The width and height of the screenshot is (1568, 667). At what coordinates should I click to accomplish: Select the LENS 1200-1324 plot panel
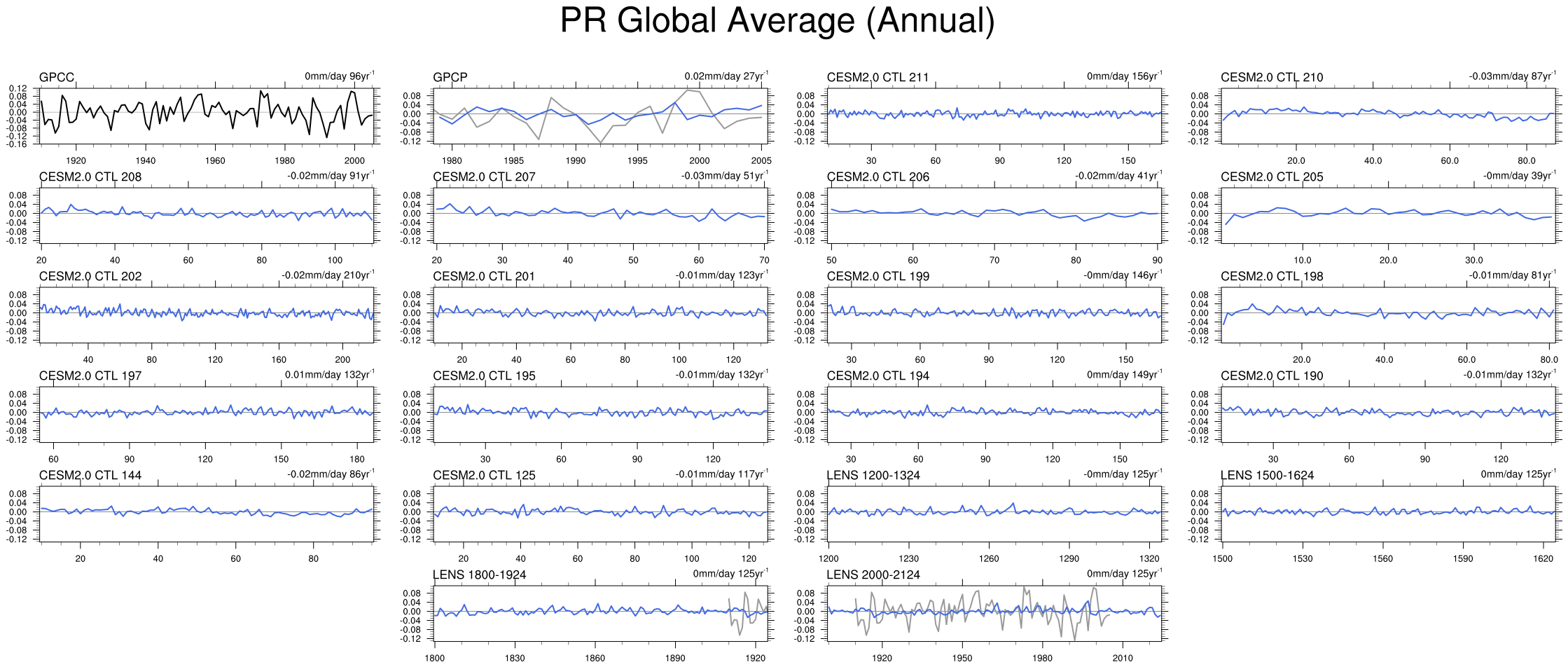[994, 514]
